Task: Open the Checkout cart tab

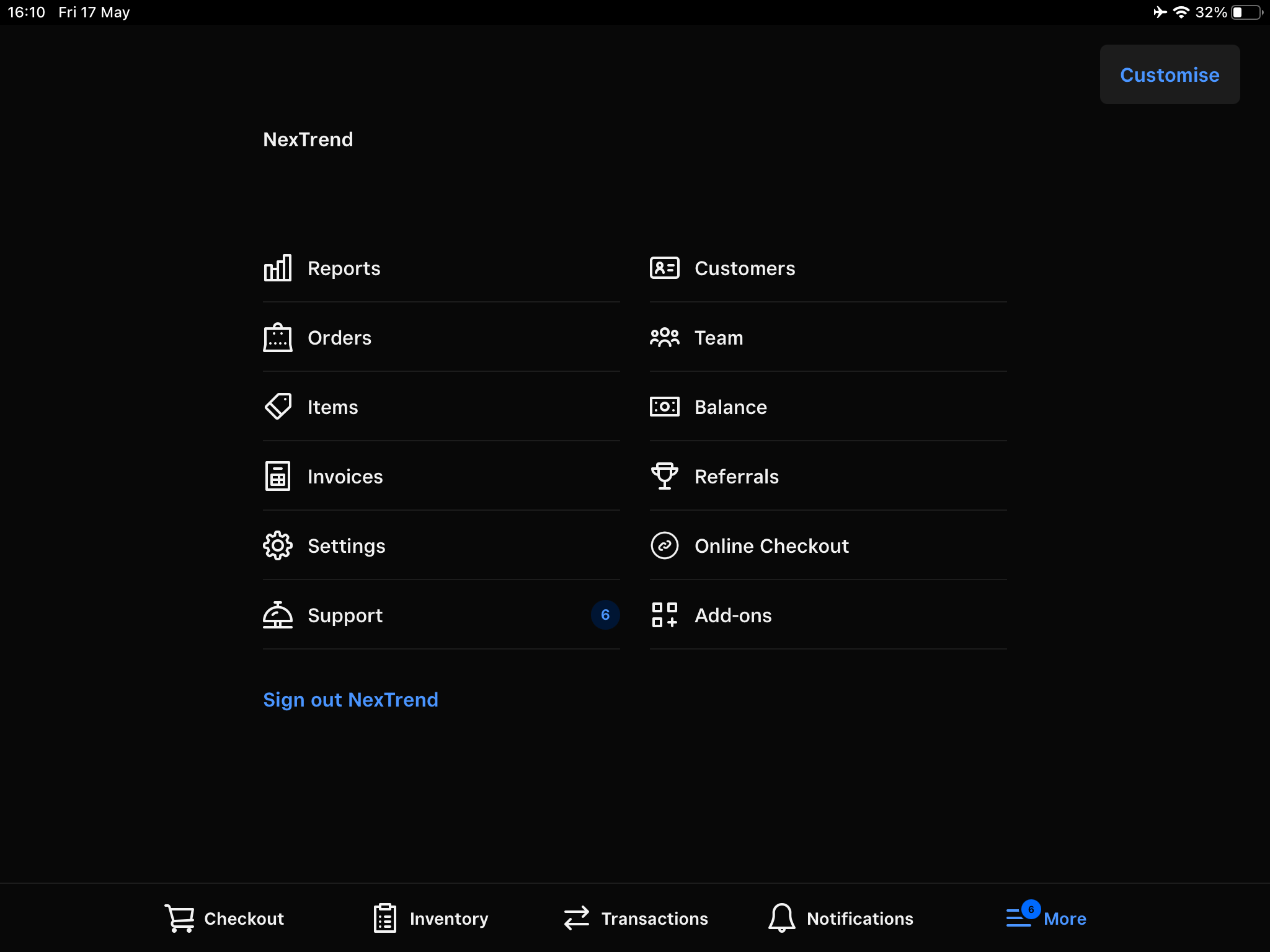Action: (224, 918)
